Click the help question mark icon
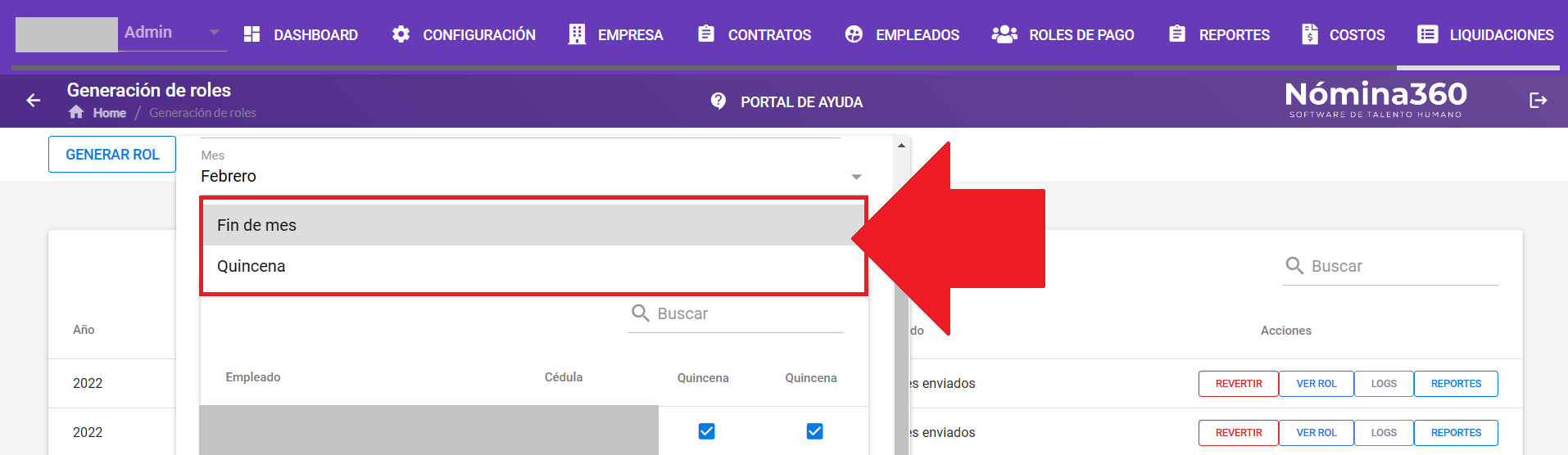This screenshot has height=455, width=1568. click(718, 101)
